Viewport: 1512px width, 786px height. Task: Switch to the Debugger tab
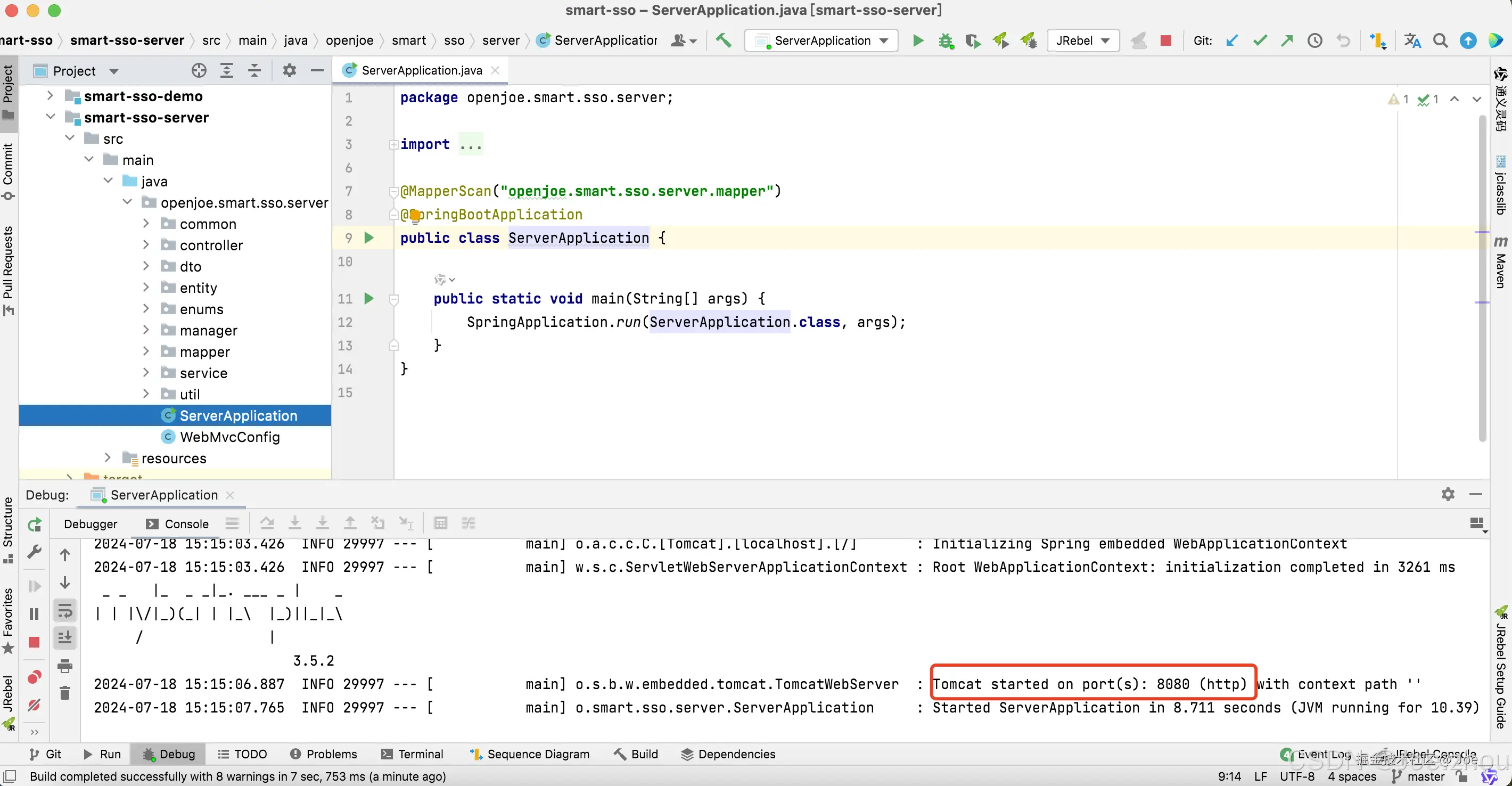[x=91, y=523]
